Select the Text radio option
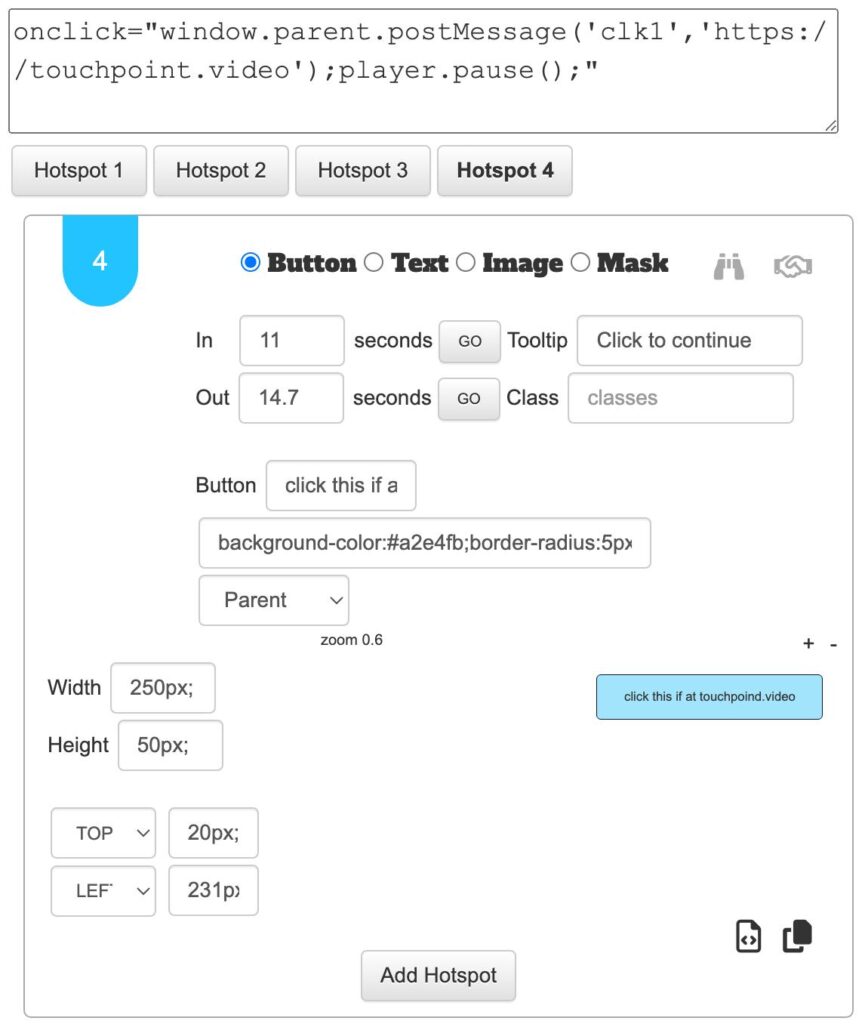Screen dimensions: 865x1024 pyautogui.click(x=373, y=263)
